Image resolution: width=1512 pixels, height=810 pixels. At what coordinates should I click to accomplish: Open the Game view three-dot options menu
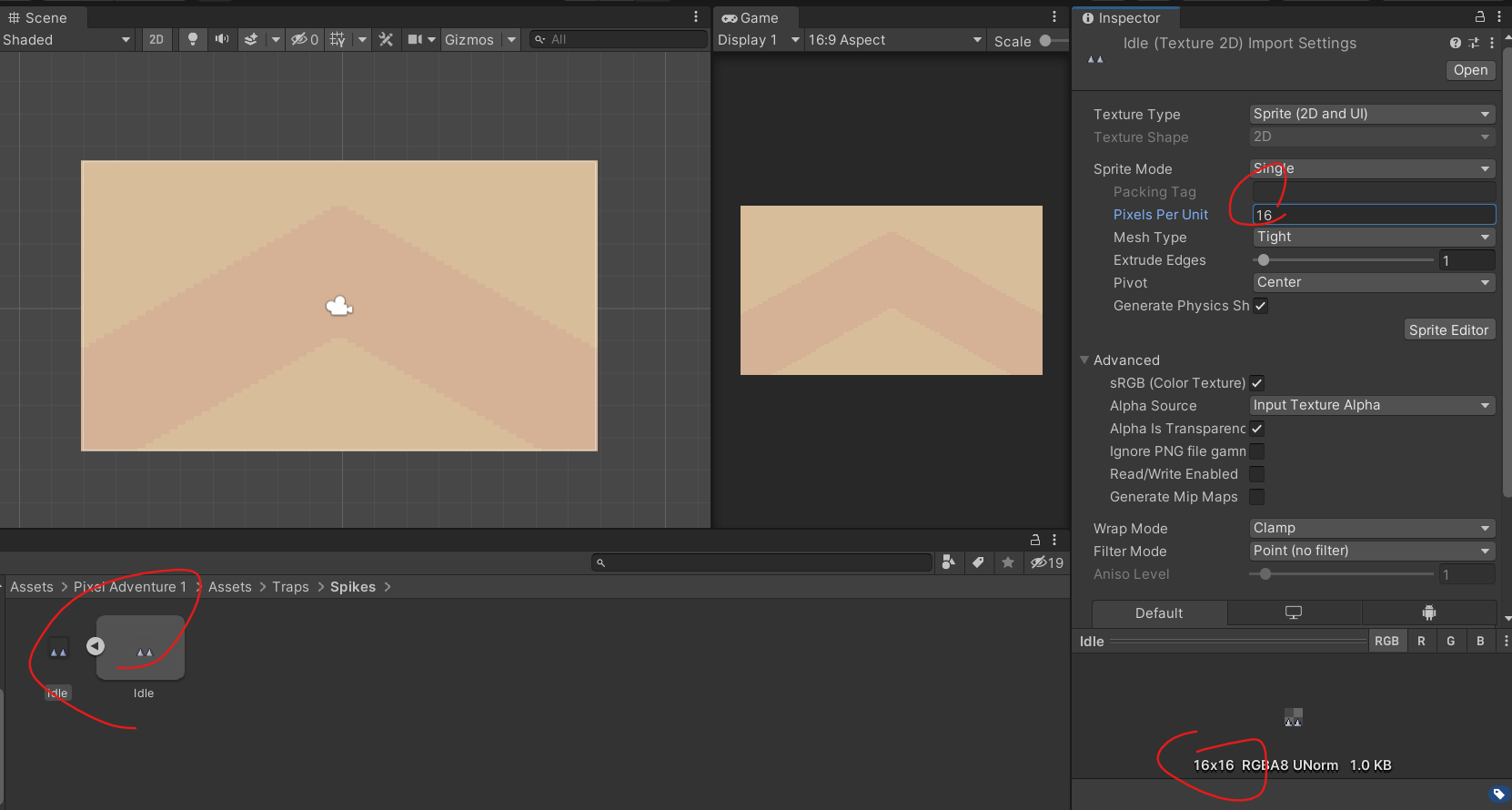click(x=1054, y=17)
